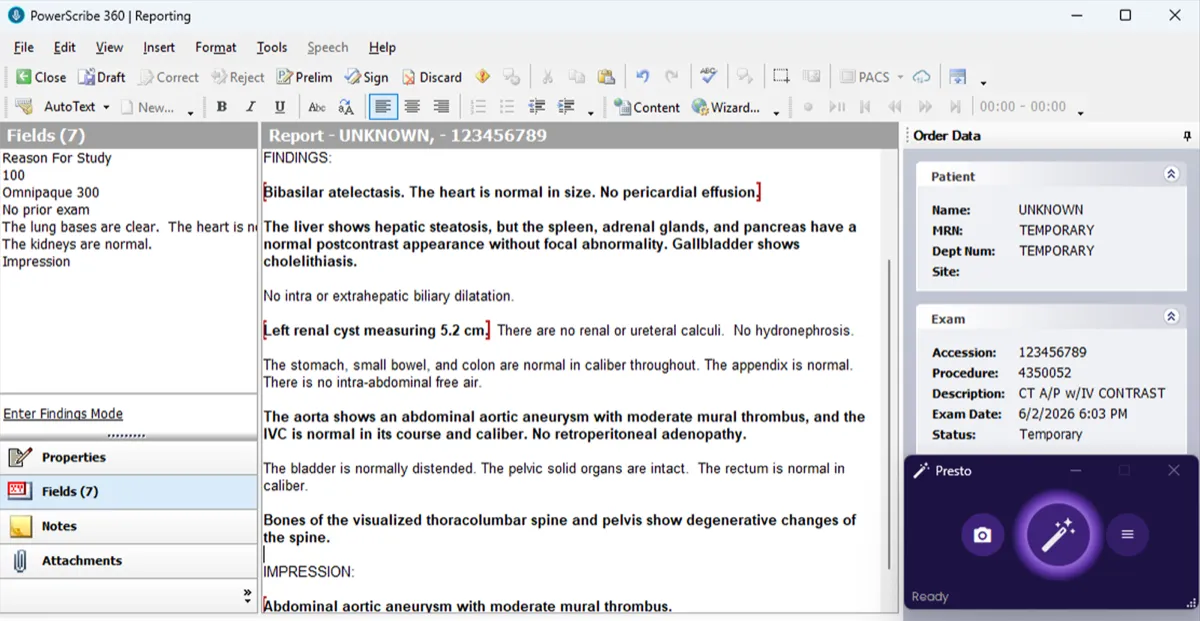Toggle numbered list
Image resolution: width=1200 pixels, height=621 pixels.
click(478, 107)
